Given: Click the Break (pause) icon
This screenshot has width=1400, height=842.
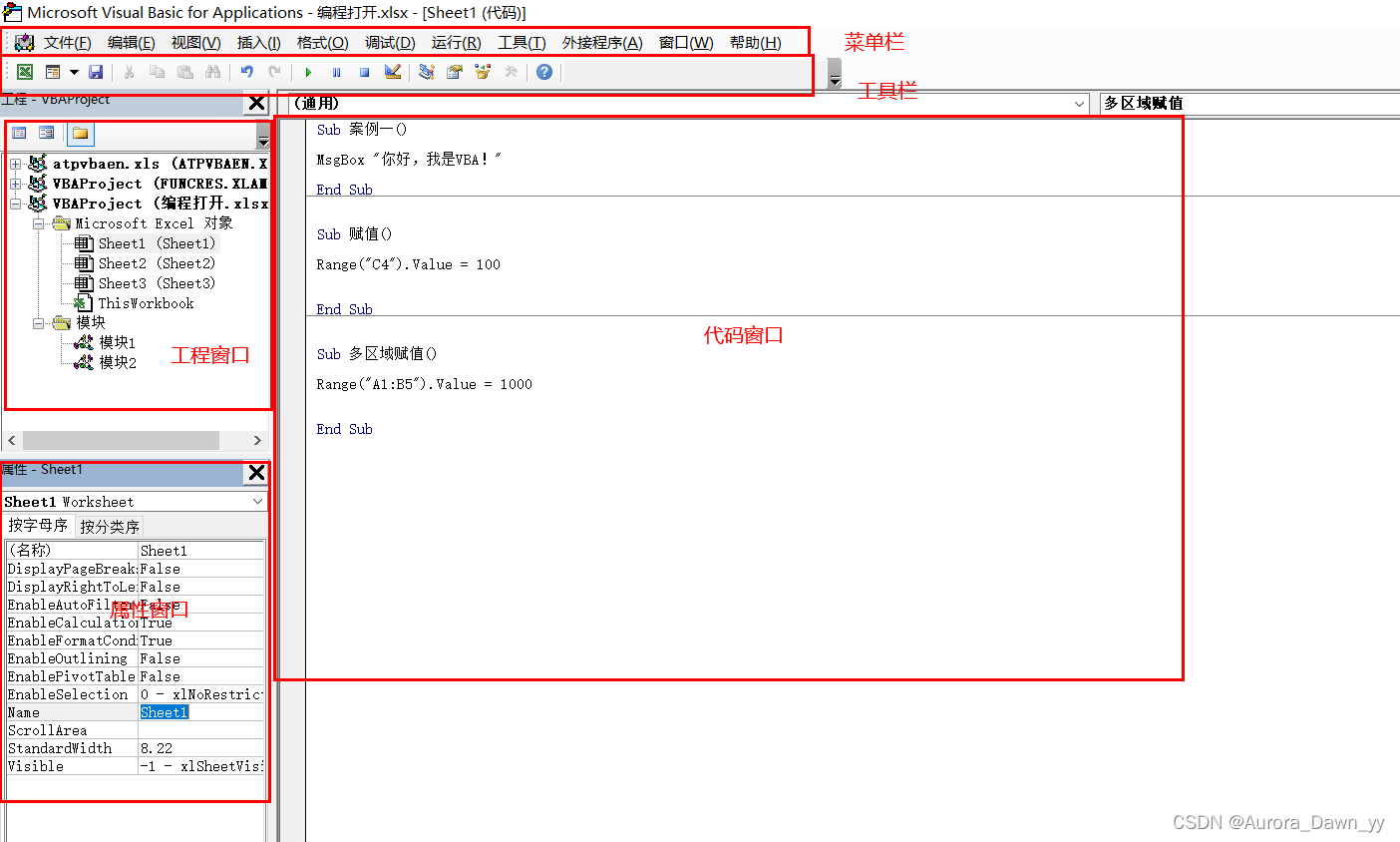Looking at the screenshot, I should tap(336, 72).
